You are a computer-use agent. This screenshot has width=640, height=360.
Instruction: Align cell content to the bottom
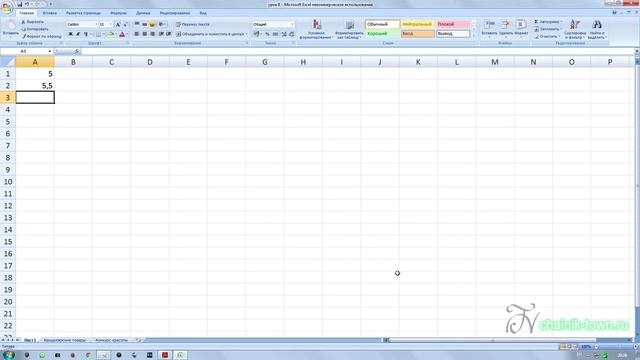pyautogui.click(x=152, y=24)
